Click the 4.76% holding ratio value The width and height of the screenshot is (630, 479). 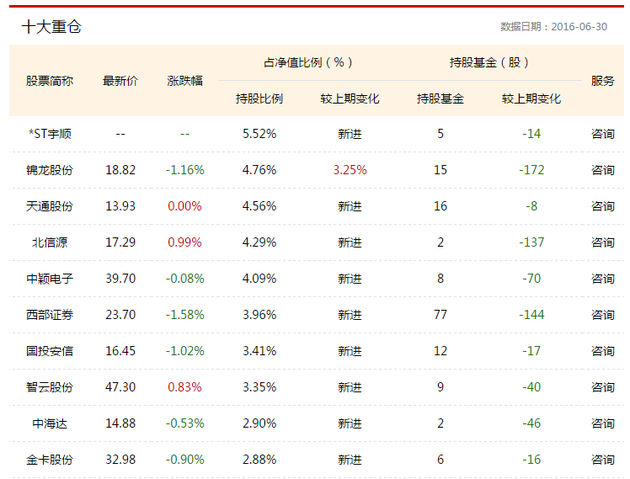click(260, 170)
